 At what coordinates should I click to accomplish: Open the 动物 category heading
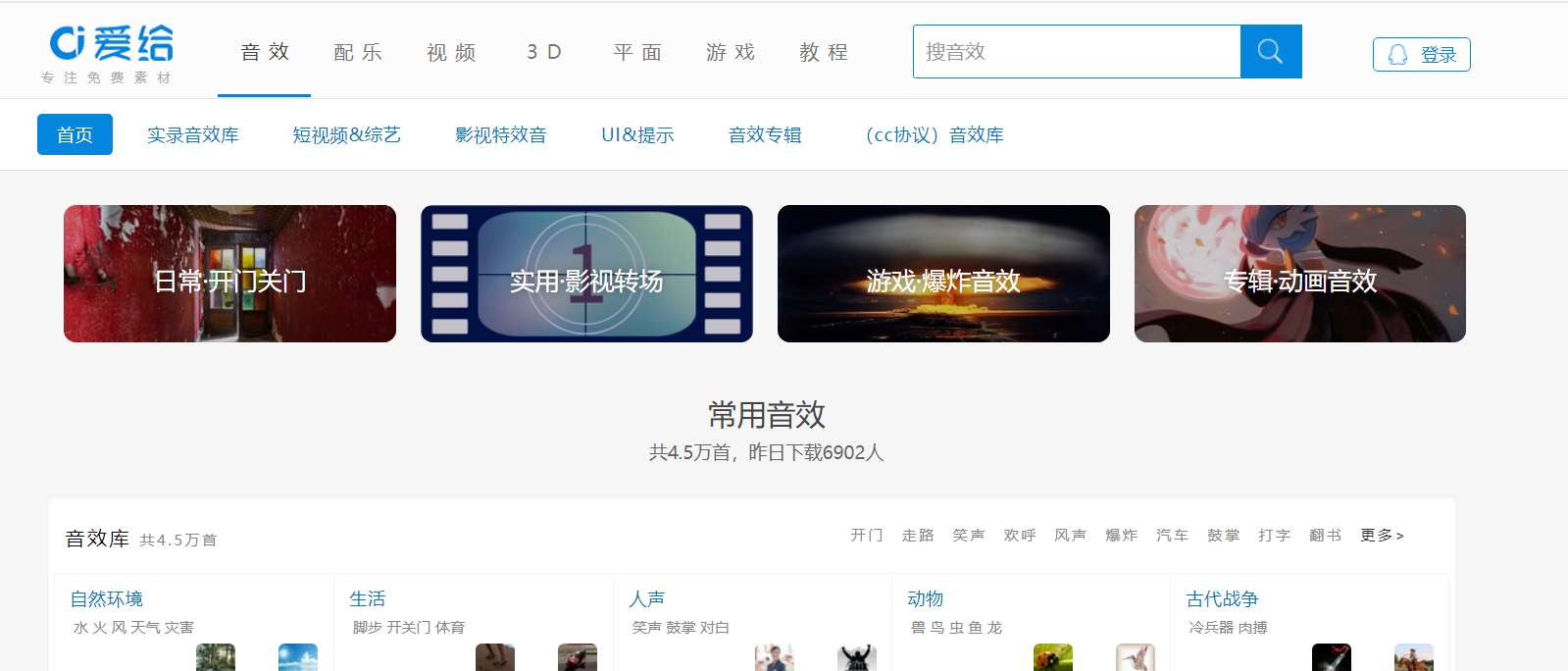926,599
